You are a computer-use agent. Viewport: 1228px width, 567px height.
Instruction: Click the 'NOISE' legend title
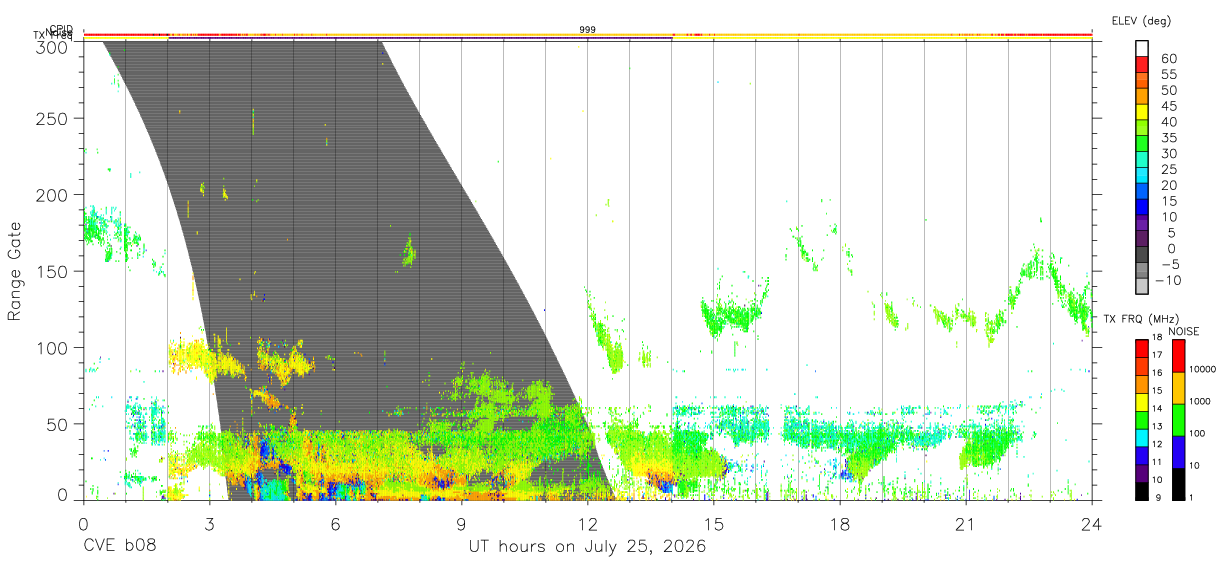(x=1183, y=331)
